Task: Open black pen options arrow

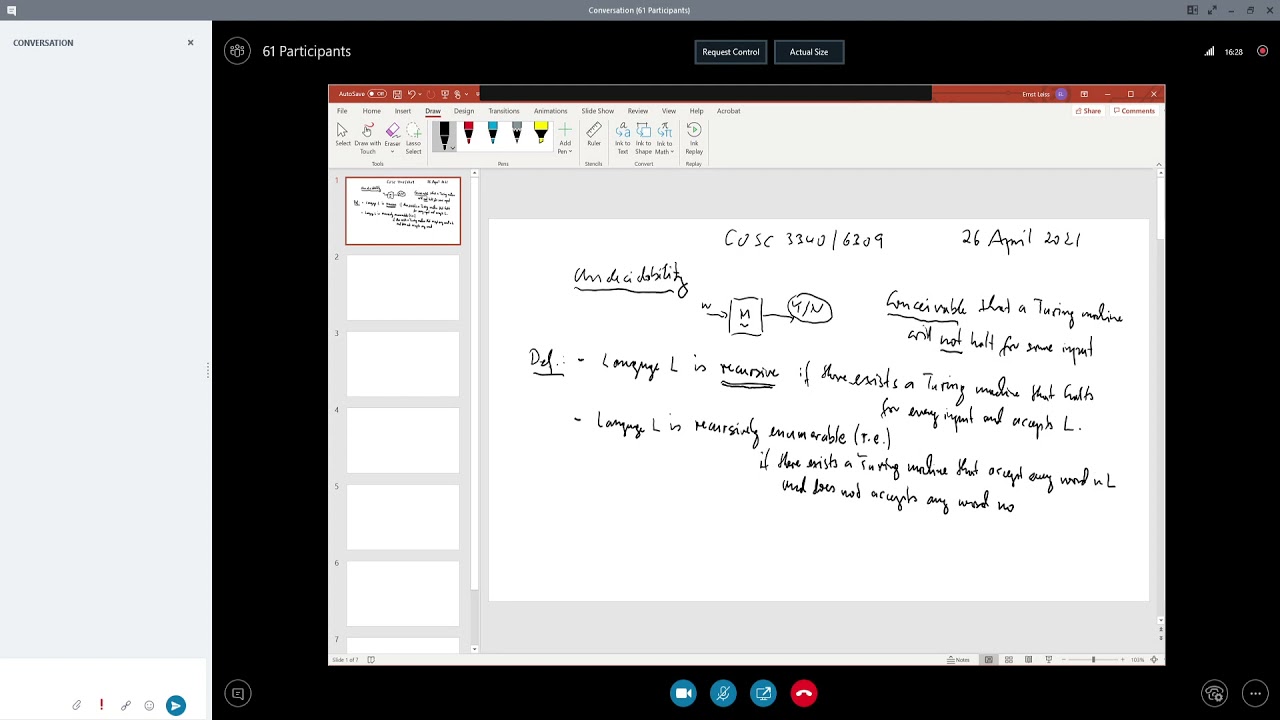Action: tap(452, 148)
